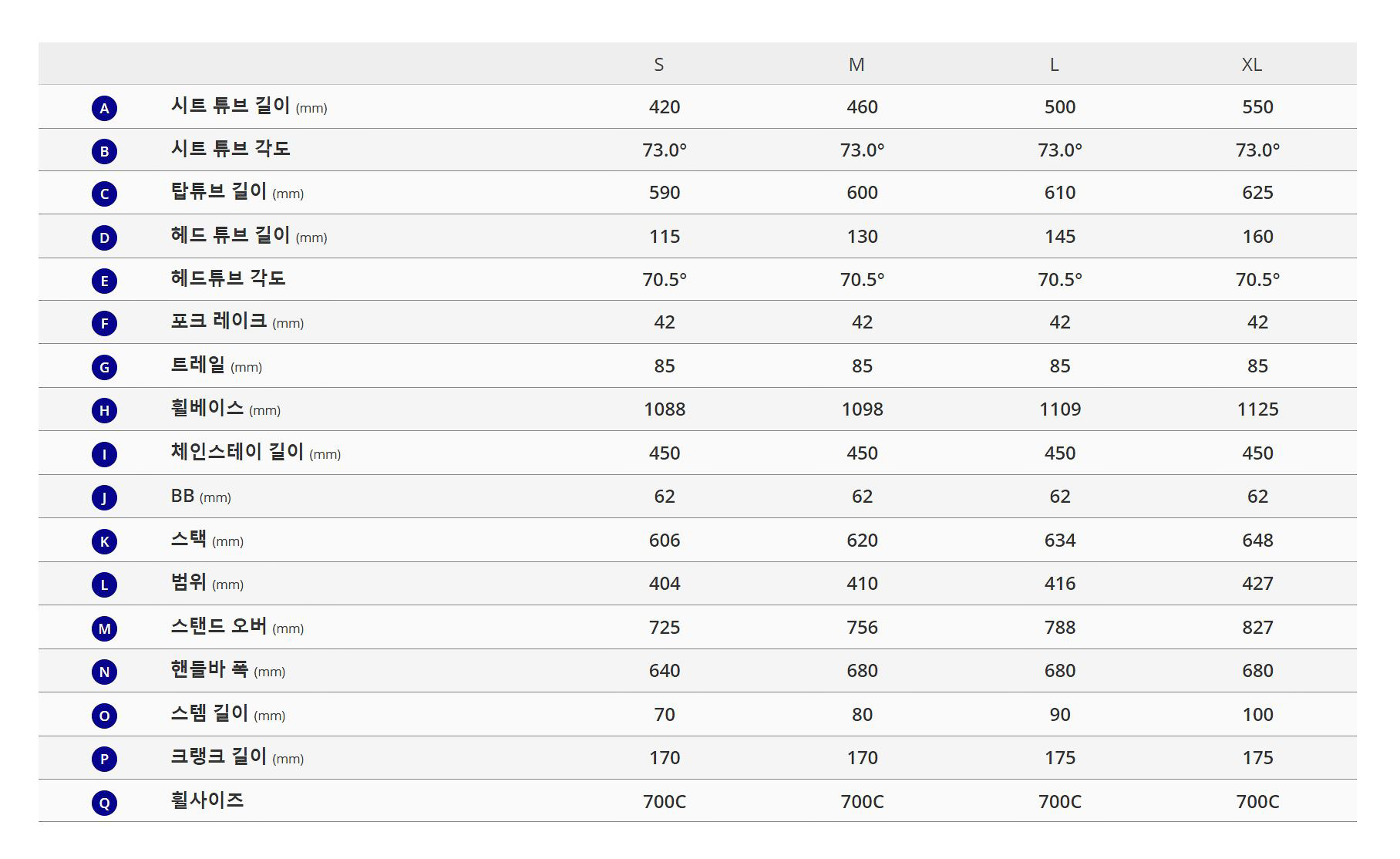Select the S size column header
The height and width of the screenshot is (859, 1400).
click(x=658, y=65)
